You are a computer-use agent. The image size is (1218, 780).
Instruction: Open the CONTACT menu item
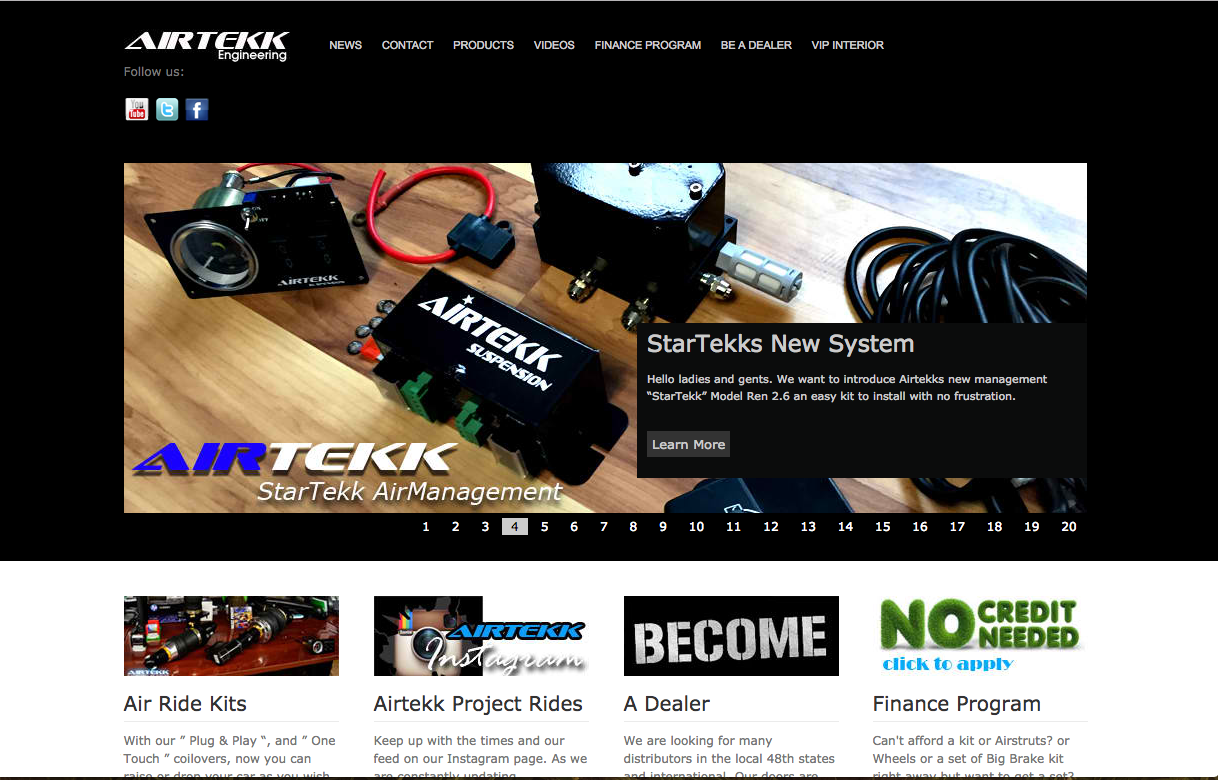(x=407, y=45)
